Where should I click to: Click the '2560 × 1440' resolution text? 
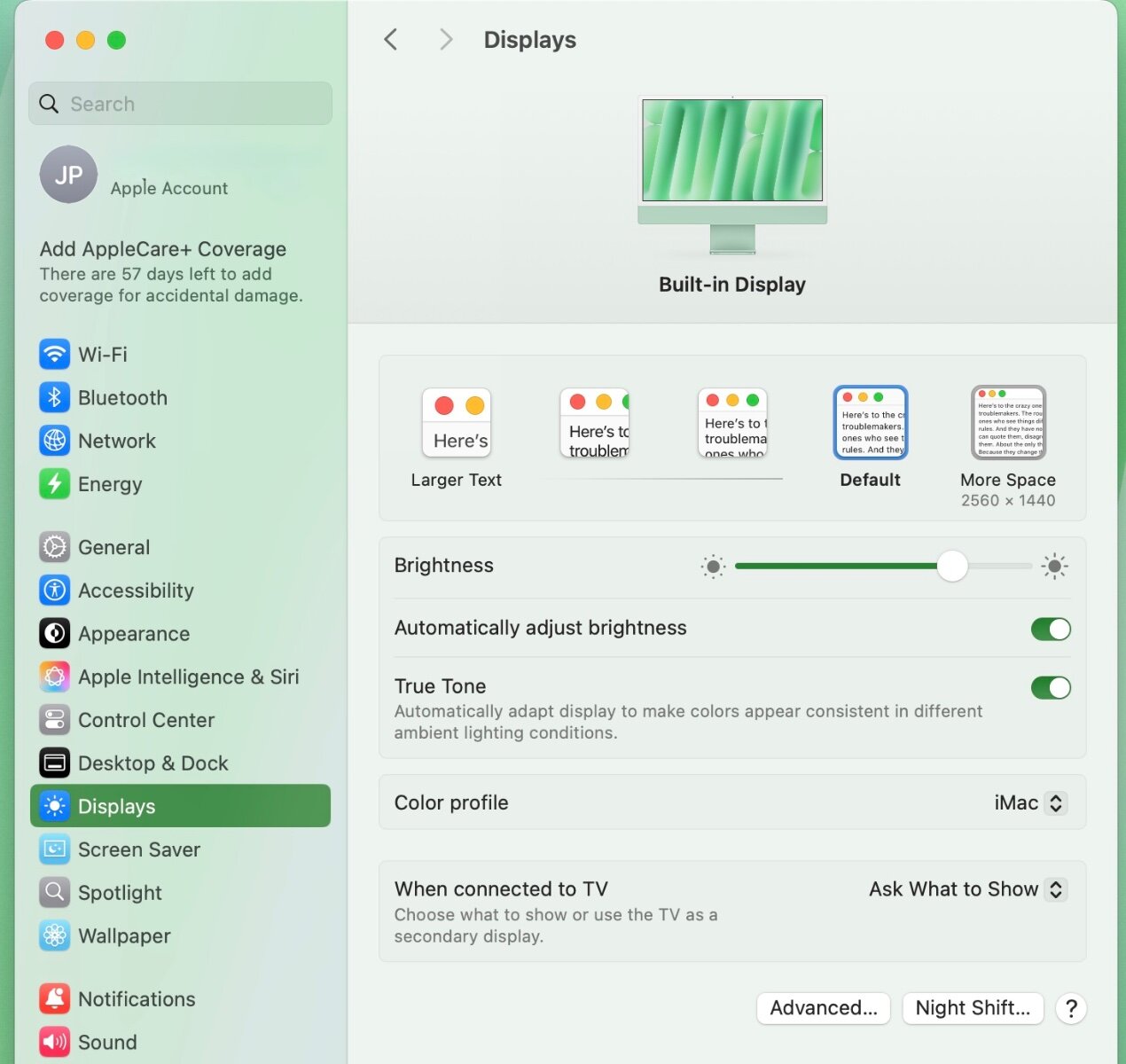pyautogui.click(x=1008, y=501)
